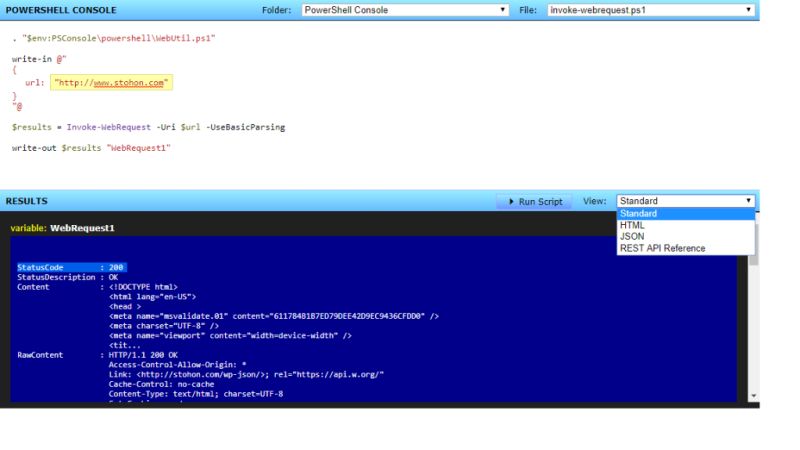Click the Run Script button
Viewport: 800px width, 450px height.
click(535, 202)
